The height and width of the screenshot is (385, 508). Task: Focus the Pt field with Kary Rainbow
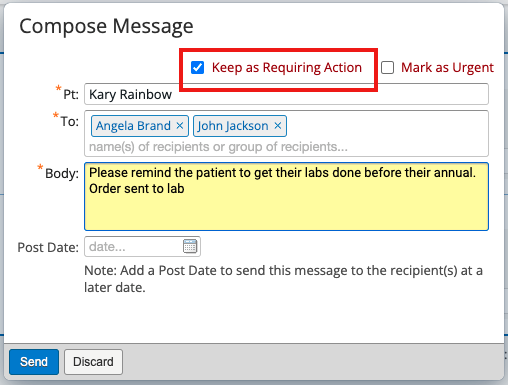click(286, 94)
